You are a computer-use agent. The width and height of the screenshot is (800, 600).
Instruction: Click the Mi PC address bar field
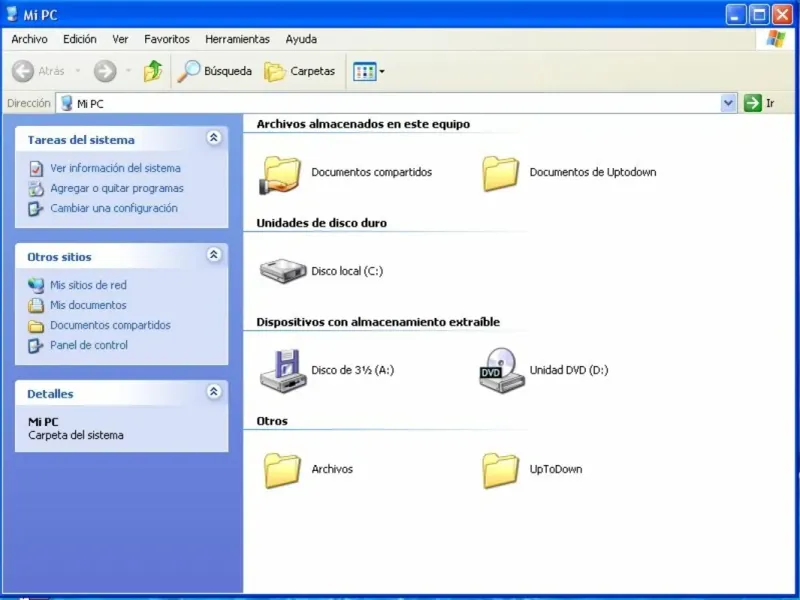coord(389,104)
